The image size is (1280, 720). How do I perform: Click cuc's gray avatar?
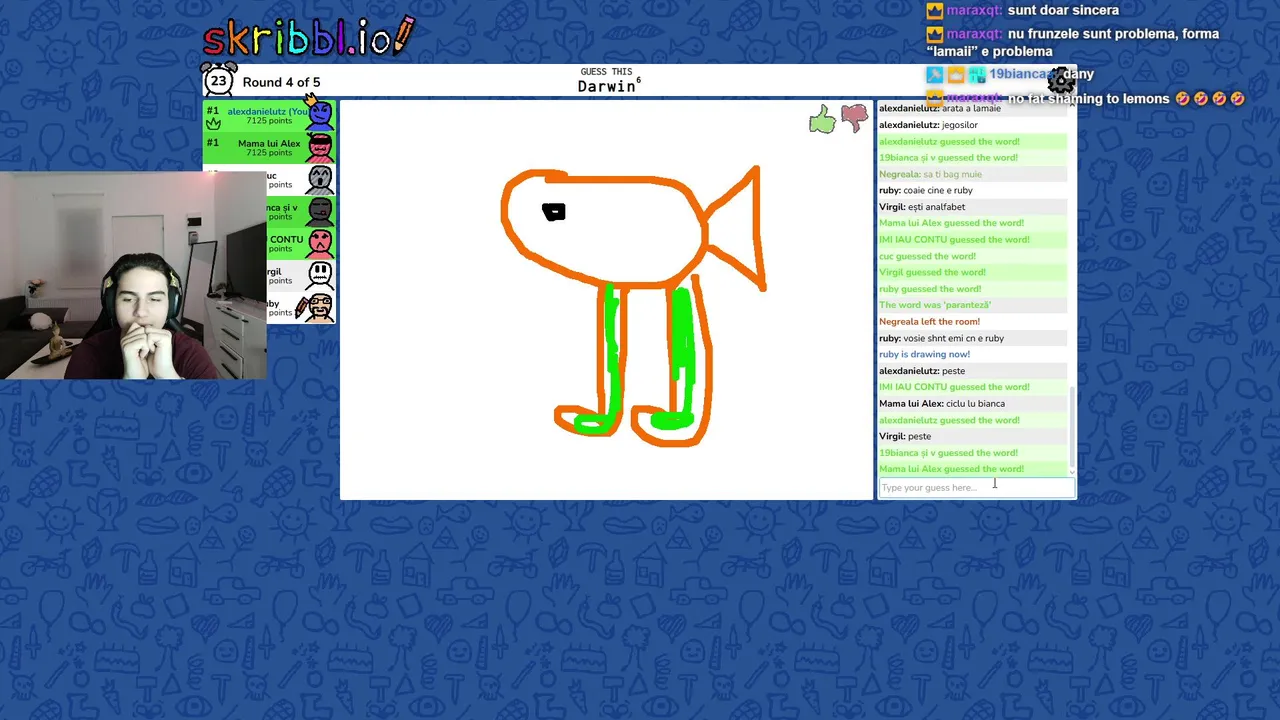tap(320, 180)
